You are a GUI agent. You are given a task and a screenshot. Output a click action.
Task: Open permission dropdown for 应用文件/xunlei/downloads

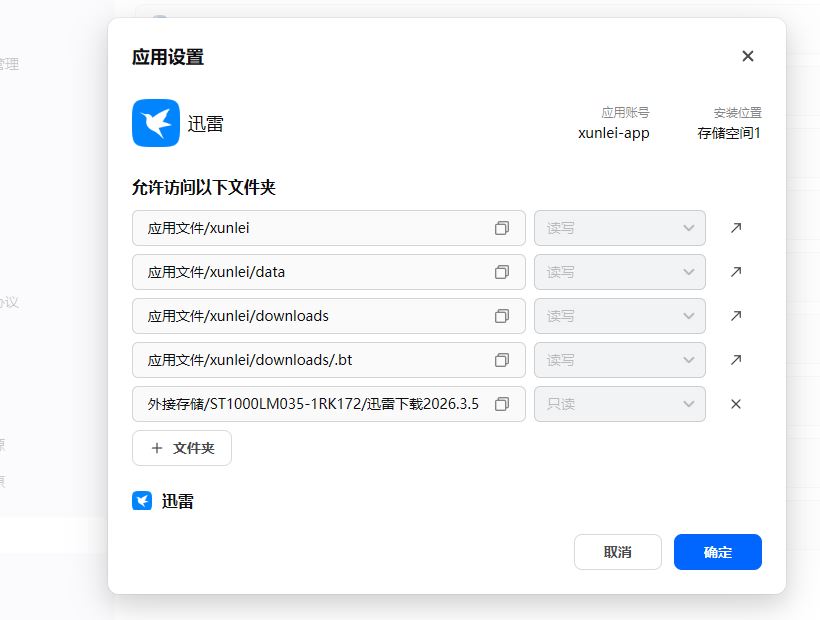point(620,316)
